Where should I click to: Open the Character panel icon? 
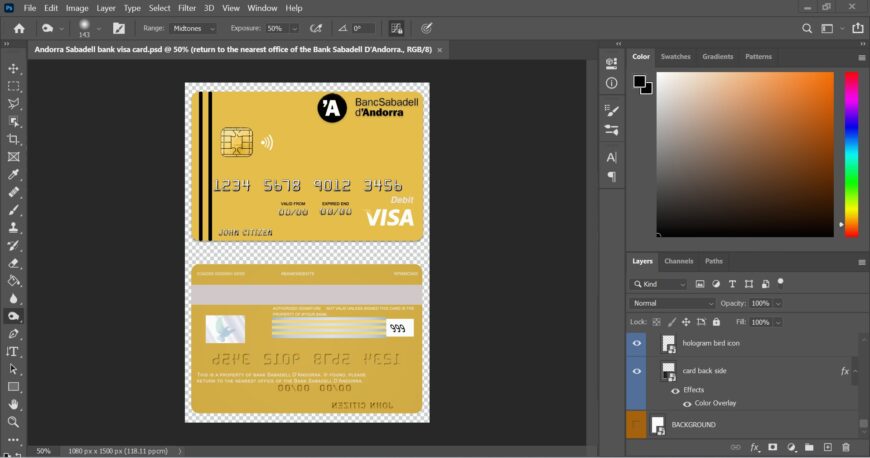611,158
